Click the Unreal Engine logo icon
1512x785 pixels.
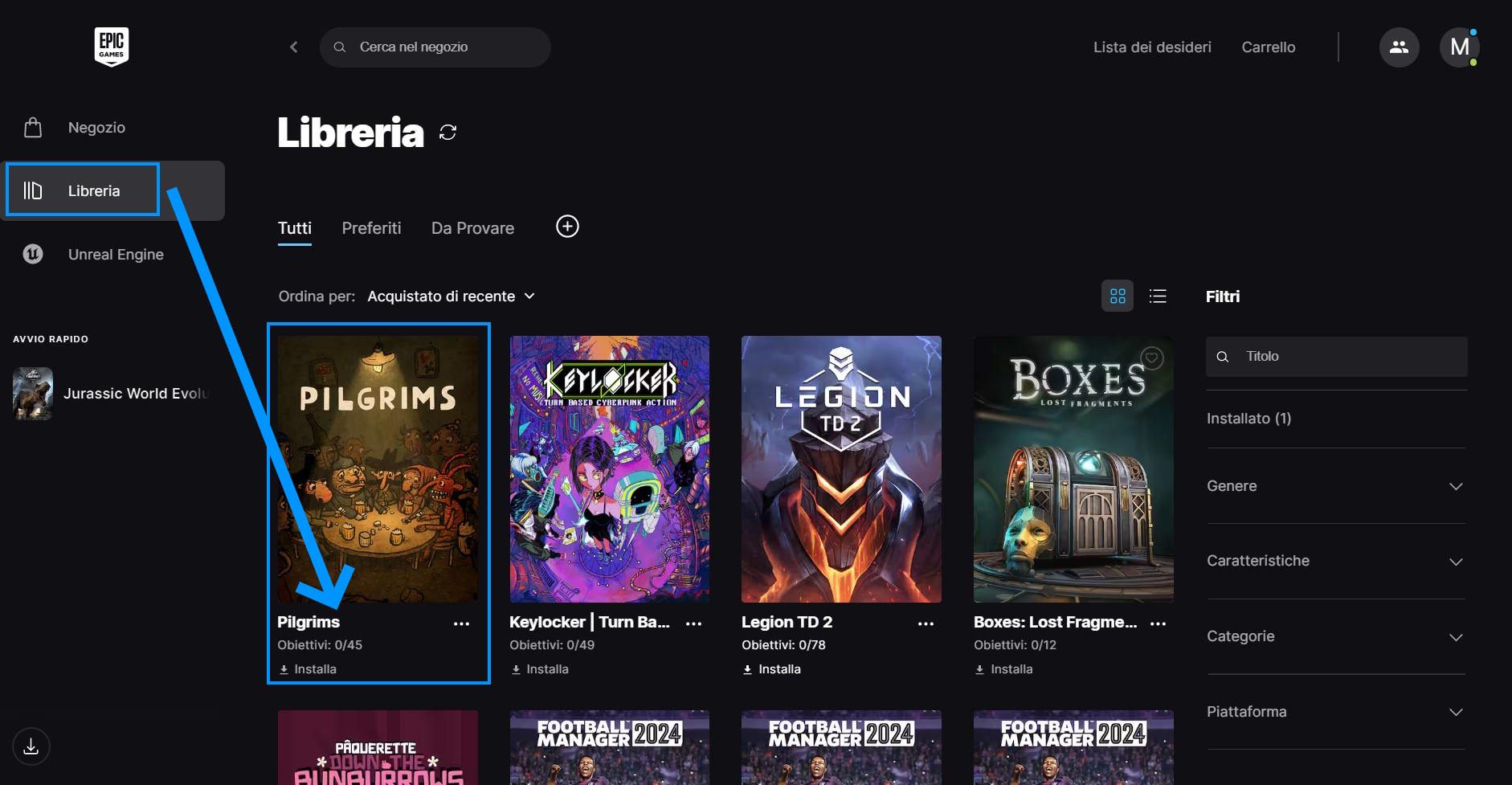tap(33, 254)
